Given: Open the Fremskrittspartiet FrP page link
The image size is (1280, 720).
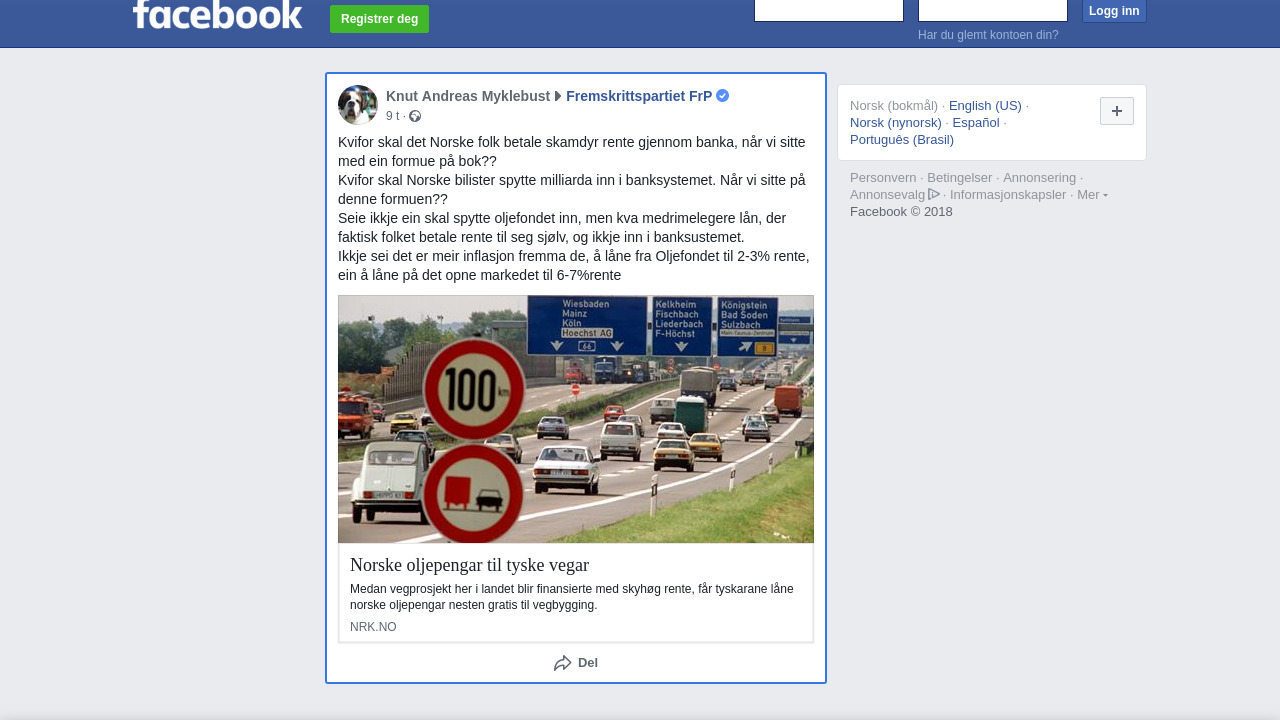Looking at the screenshot, I should click(x=639, y=96).
